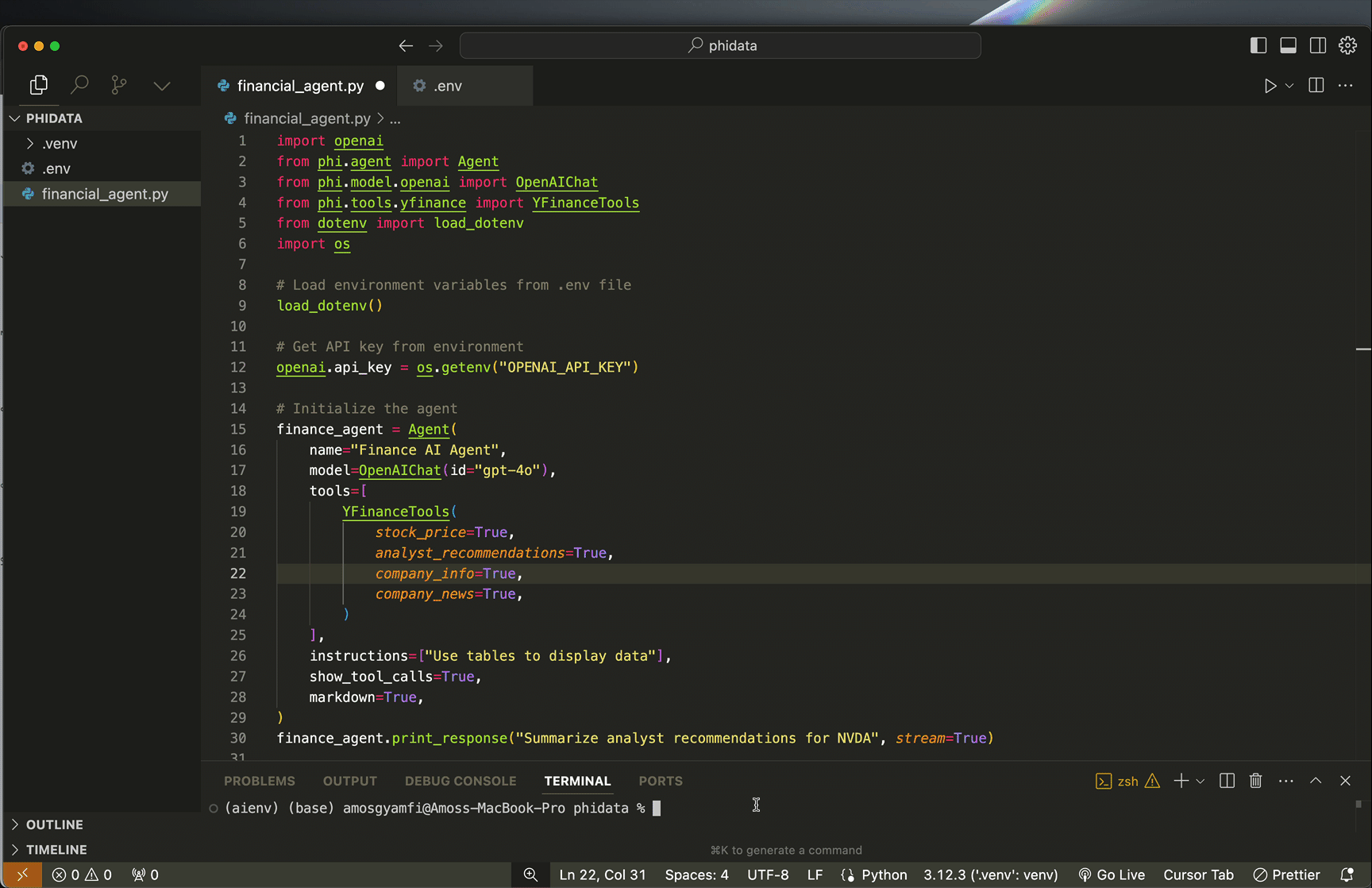
Task: Toggle the bottom panel visibility
Action: pos(1288,45)
